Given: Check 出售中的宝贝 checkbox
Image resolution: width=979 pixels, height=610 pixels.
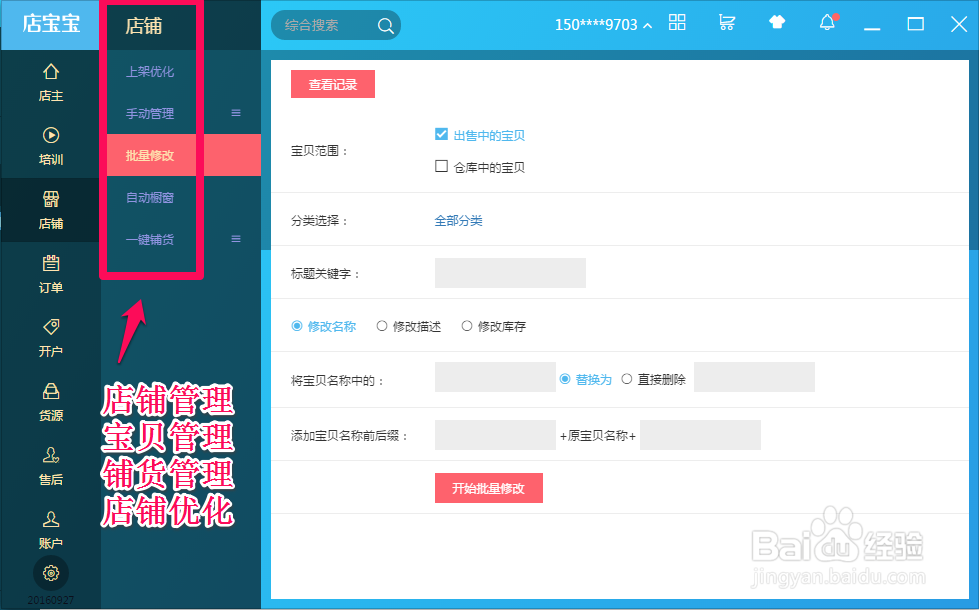Looking at the screenshot, I should point(441,134).
